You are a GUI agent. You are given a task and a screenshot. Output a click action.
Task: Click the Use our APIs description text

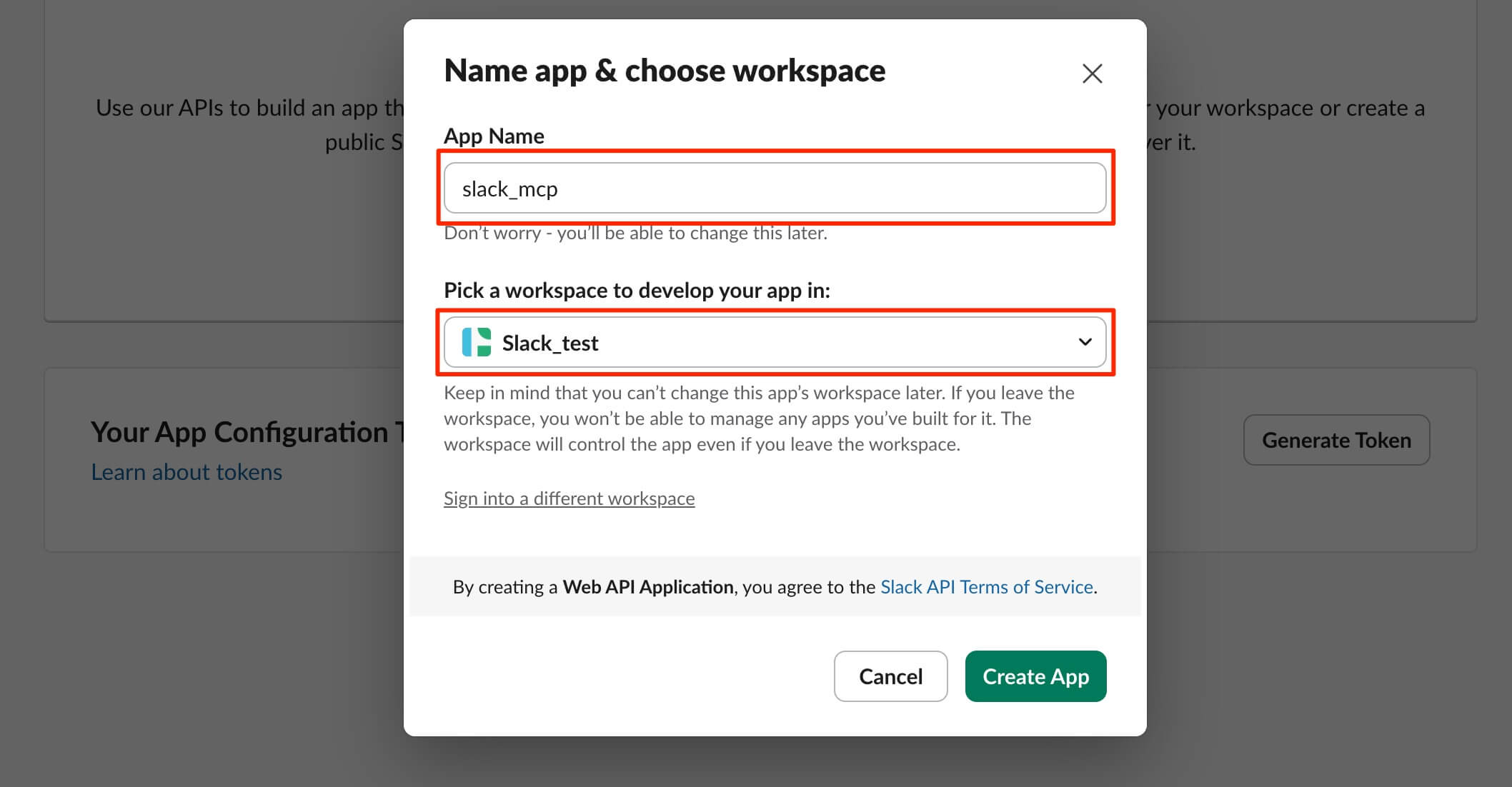[250, 109]
